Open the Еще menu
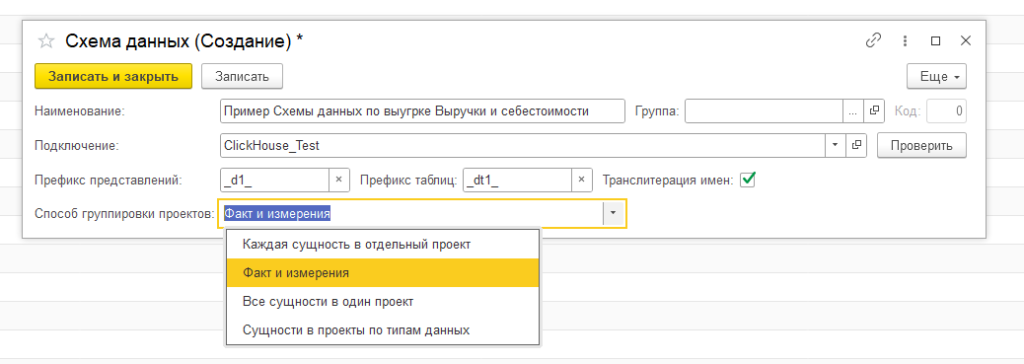 [x=937, y=76]
